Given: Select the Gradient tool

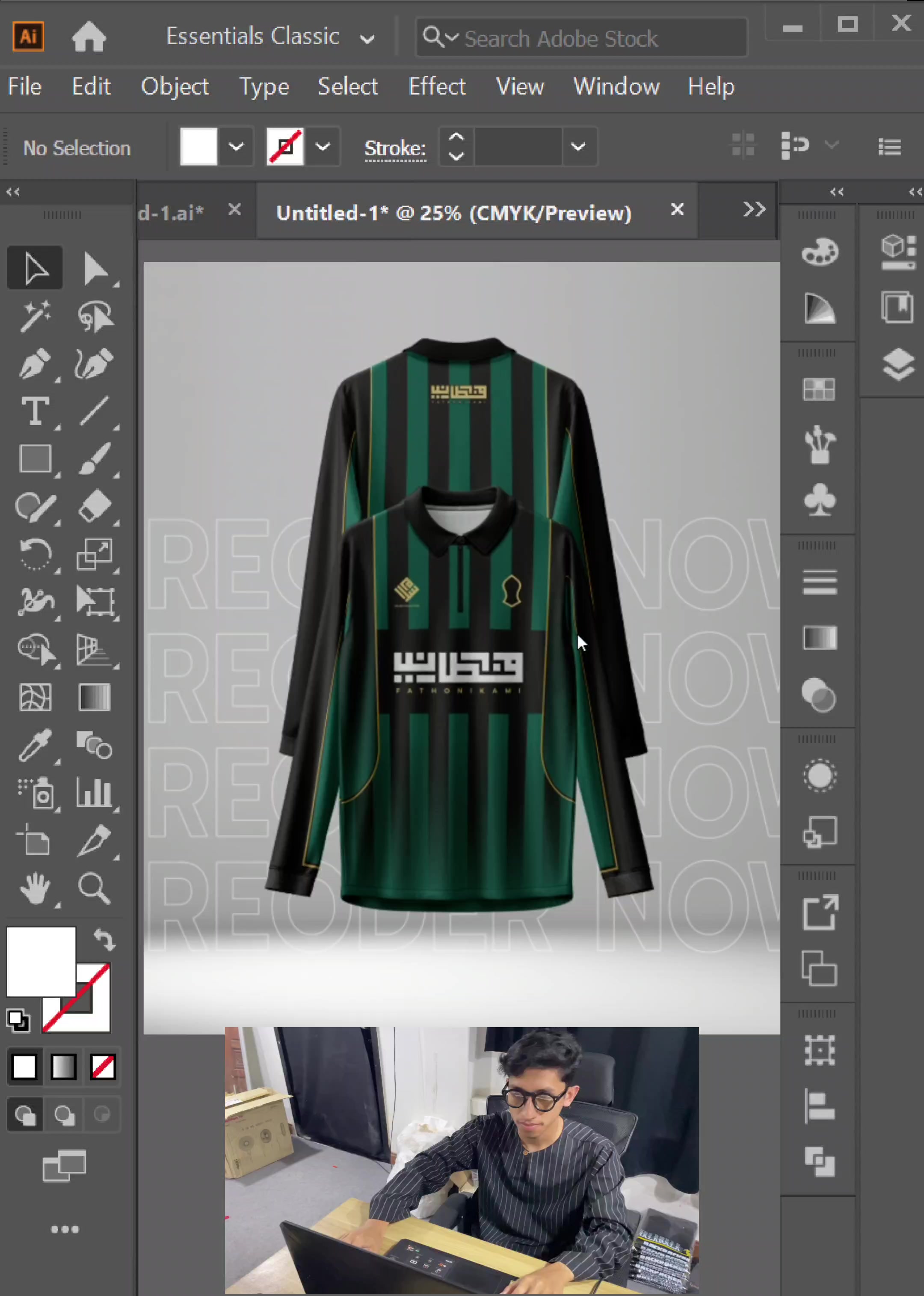Looking at the screenshot, I should 95,698.
